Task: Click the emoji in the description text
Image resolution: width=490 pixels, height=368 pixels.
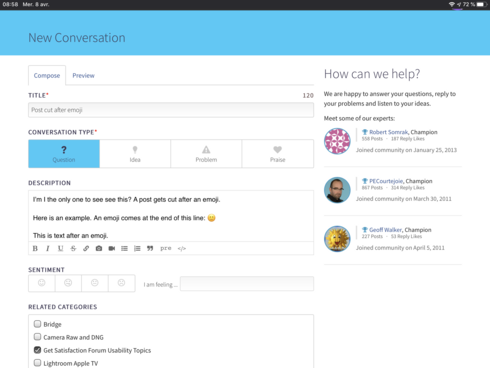Action: pos(211,218)
